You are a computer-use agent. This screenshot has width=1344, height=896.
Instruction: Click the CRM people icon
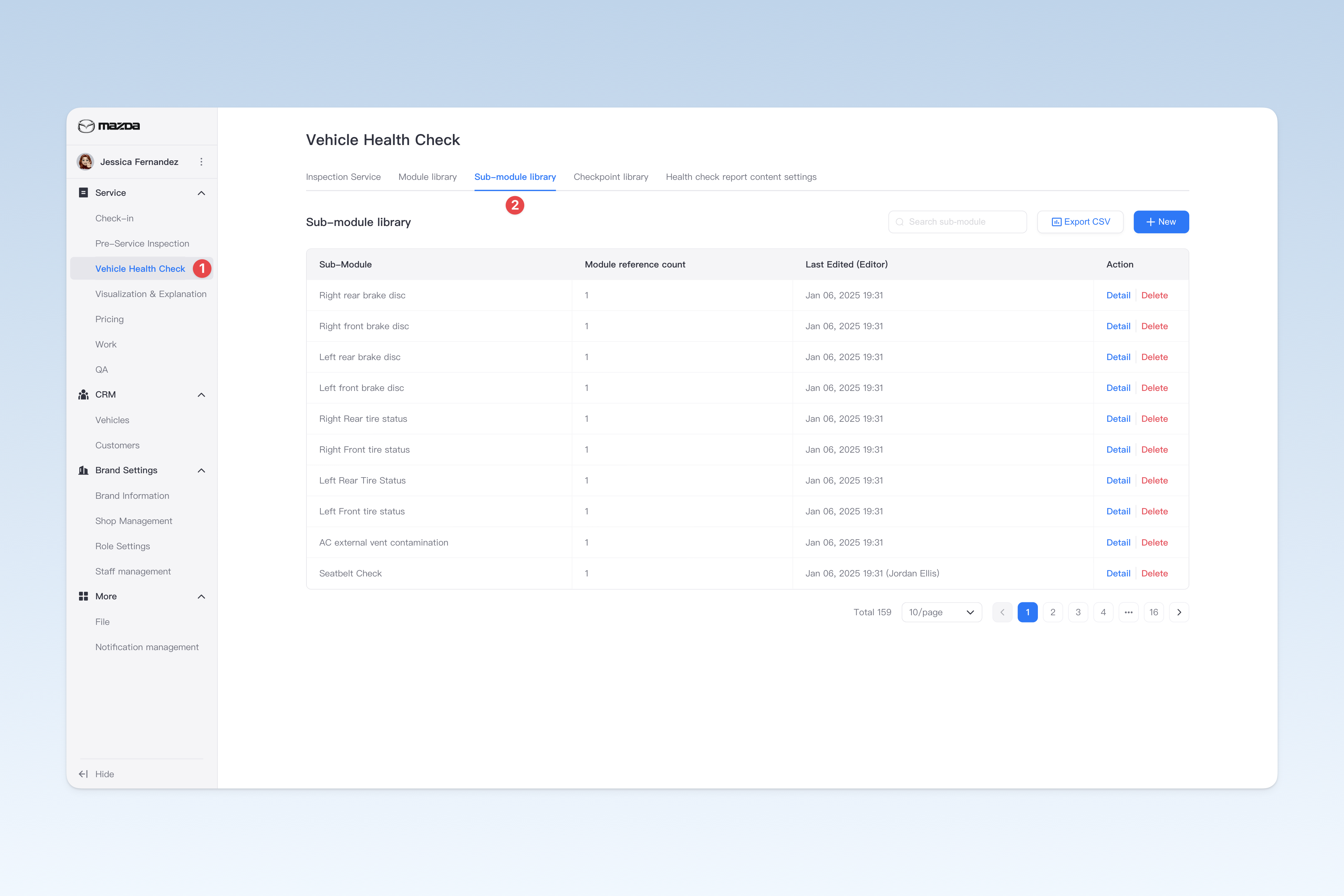pos(83,395)
